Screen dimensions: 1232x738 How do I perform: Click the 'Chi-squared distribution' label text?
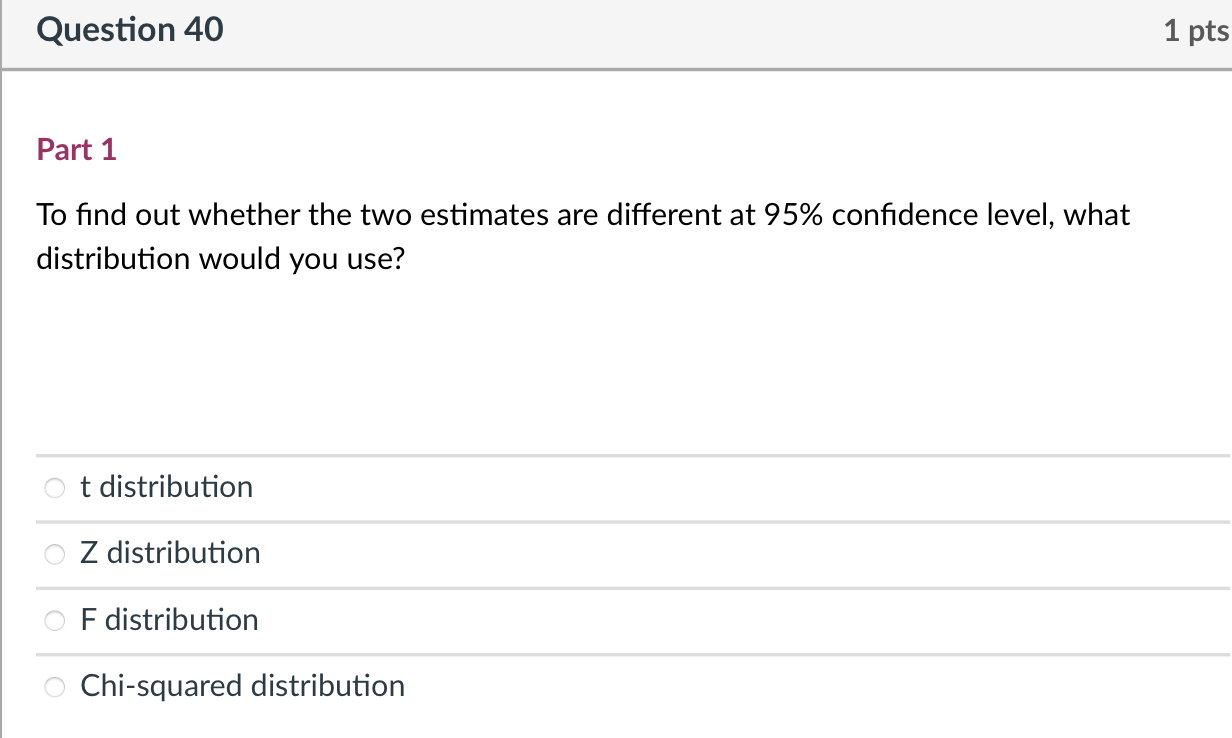(x=242, y=686)
